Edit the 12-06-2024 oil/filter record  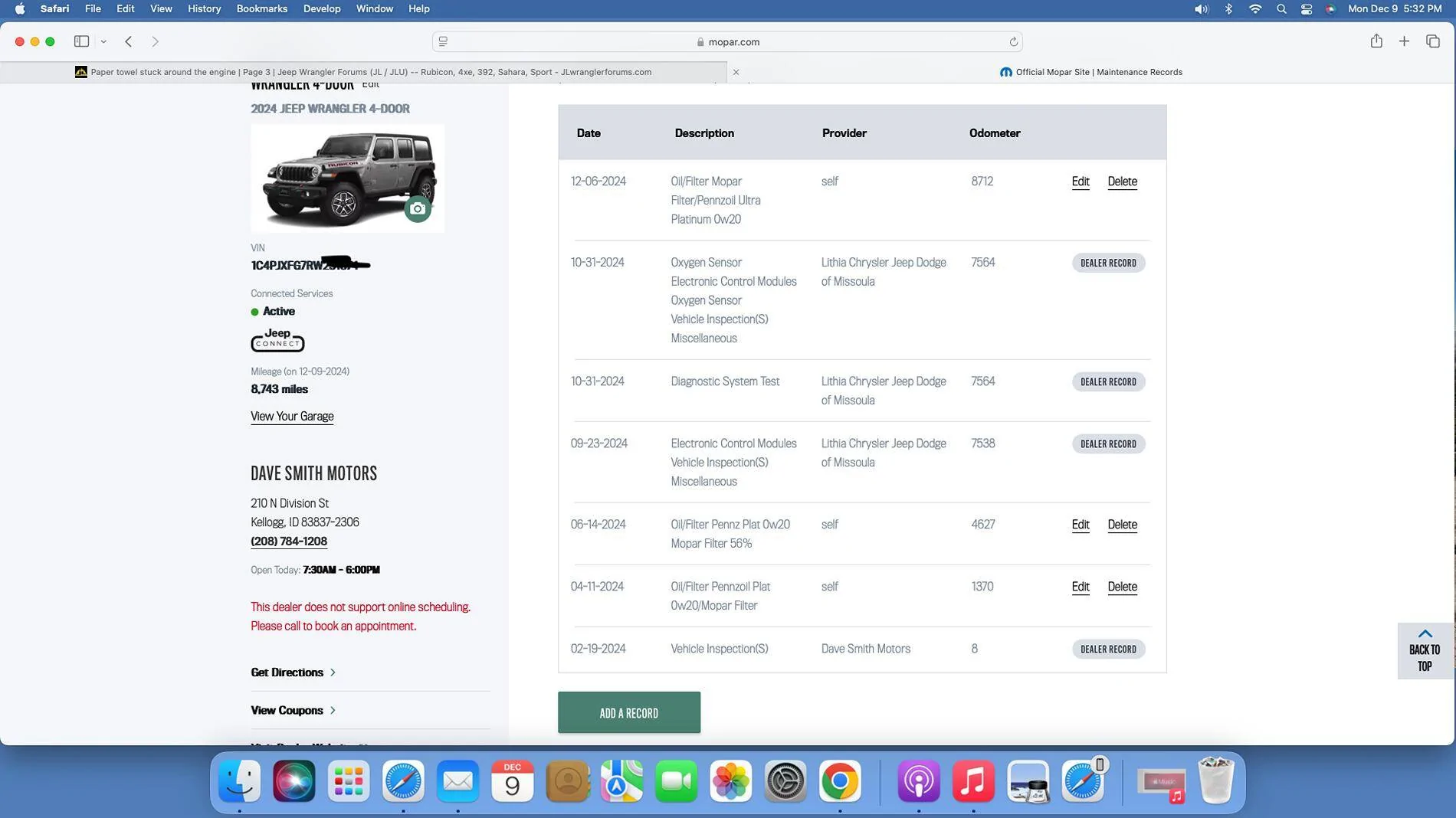[x=1081, y=182]
